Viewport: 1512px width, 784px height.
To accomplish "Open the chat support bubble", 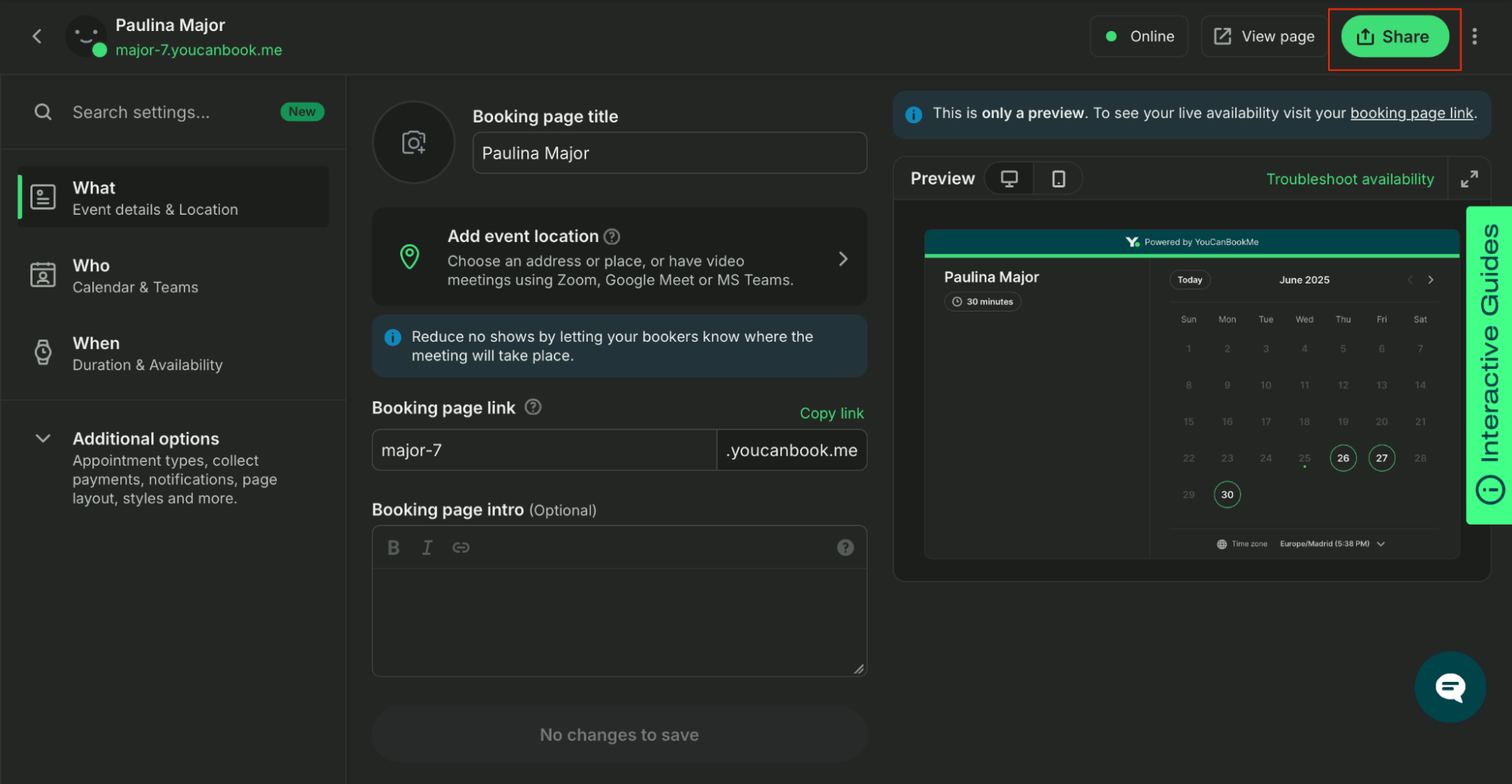I will 1450,686.
